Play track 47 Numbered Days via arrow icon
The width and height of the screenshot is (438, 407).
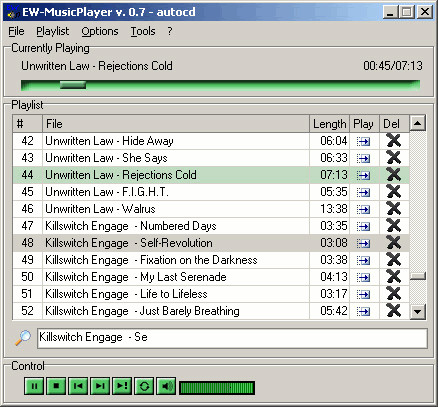click(363, 227)
